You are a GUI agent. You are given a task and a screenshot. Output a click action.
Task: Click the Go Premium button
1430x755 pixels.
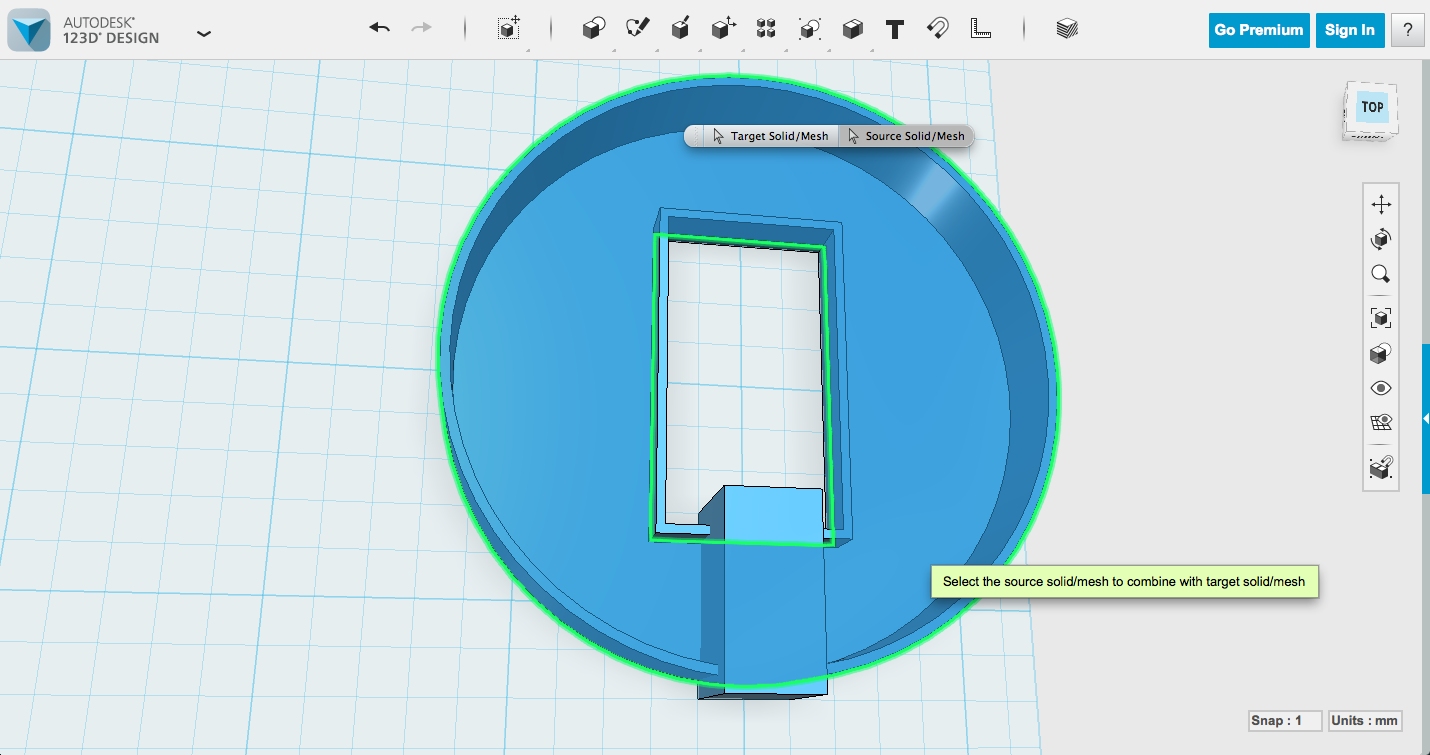[x=1258, y=30]
